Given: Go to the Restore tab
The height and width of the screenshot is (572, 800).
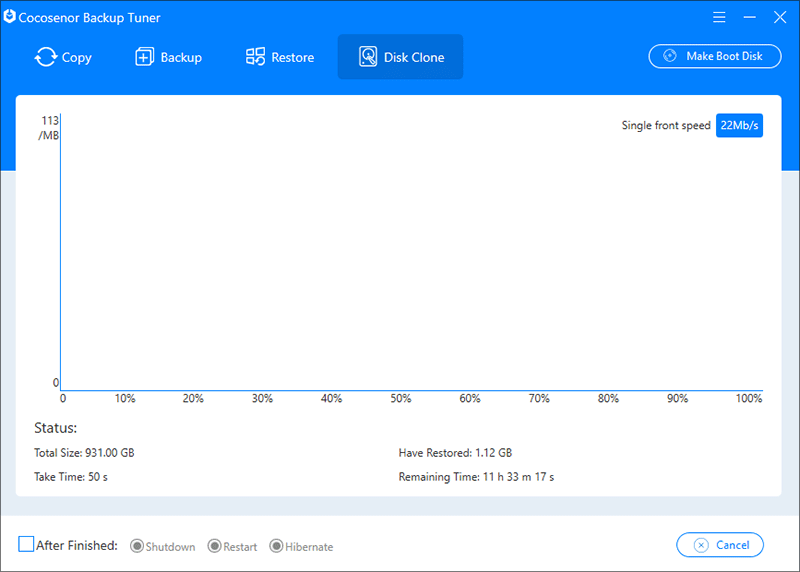Looking at the screenshot, I should tap(280, 57).
